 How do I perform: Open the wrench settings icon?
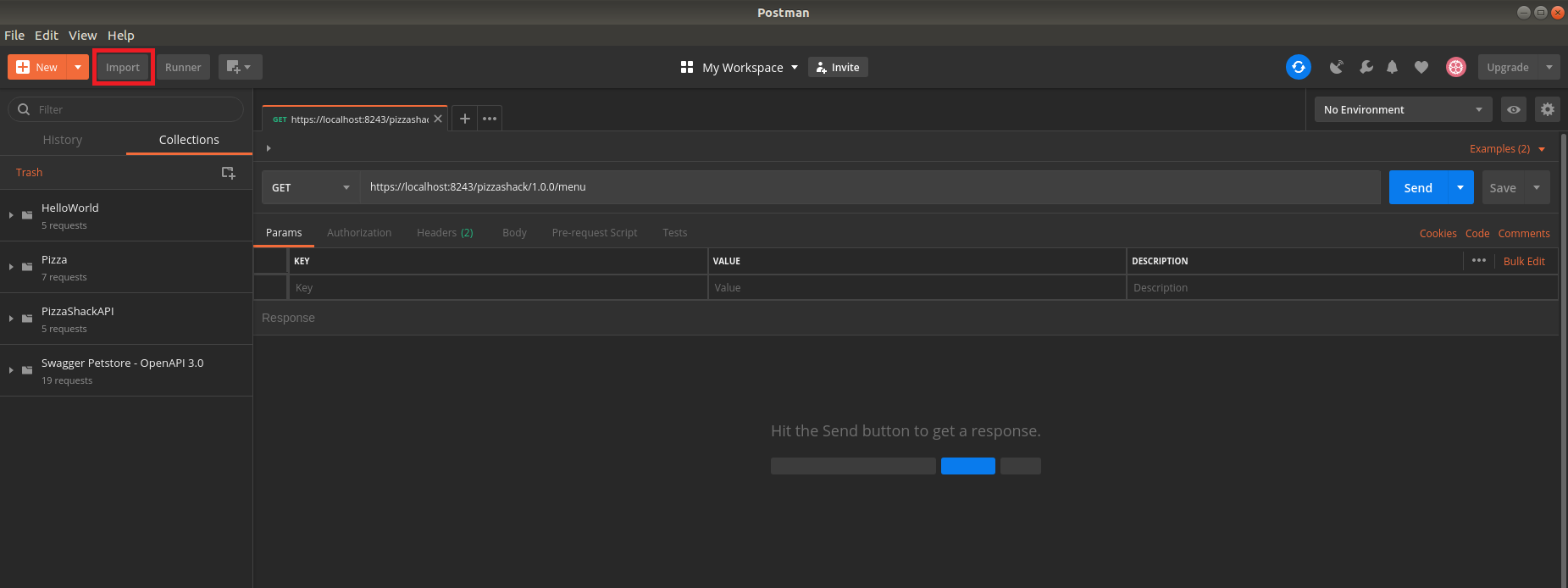click(x=1366, y=67)
